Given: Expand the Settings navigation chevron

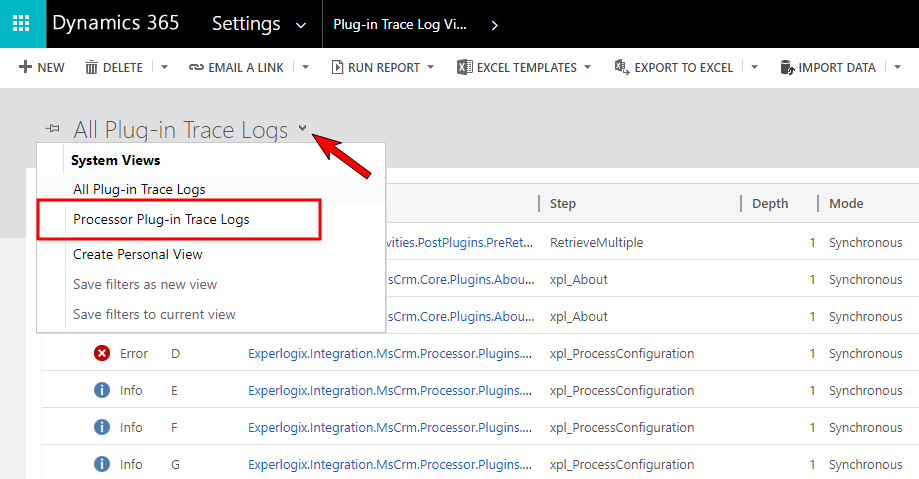Looking at the screenshot, I should pos(301,25).
